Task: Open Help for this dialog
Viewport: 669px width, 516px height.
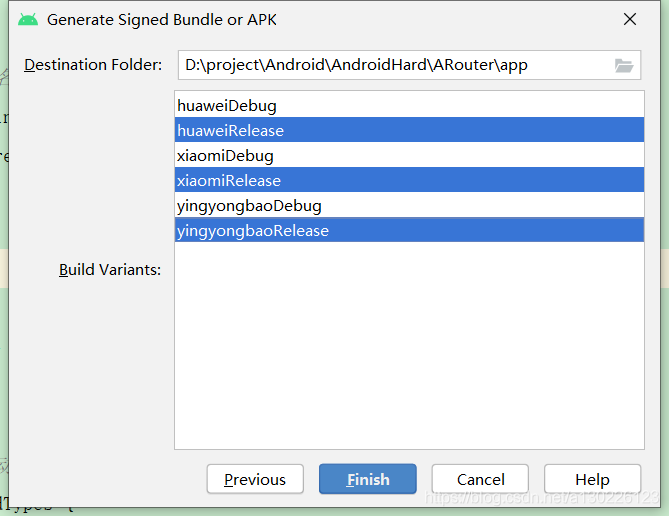Action: pyautogui.click(x=592, y=479)
